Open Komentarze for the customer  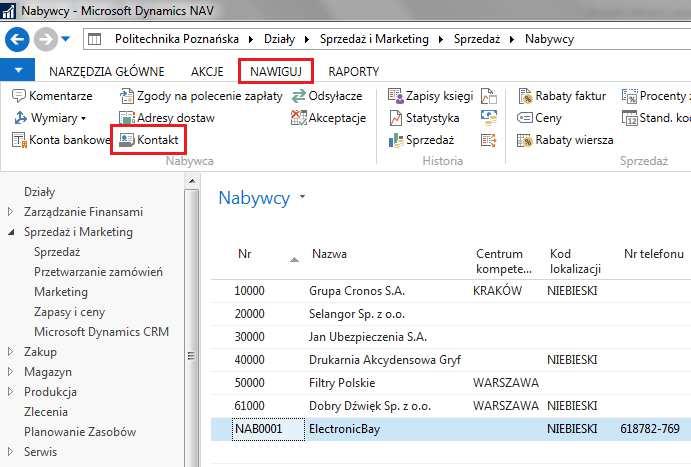click(x=52, y=96)
